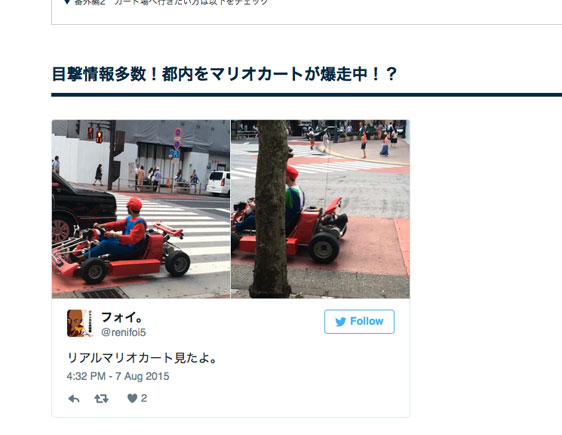Open left photo of Mario kart at crosswalk

(x=141, y=209)
